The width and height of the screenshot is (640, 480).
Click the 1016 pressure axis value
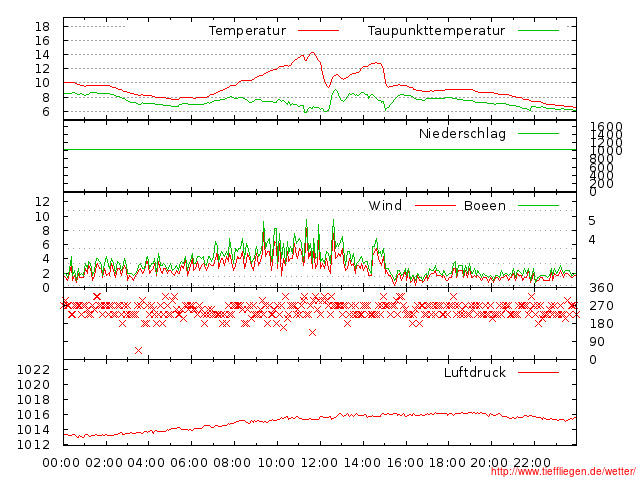[33, 415]
